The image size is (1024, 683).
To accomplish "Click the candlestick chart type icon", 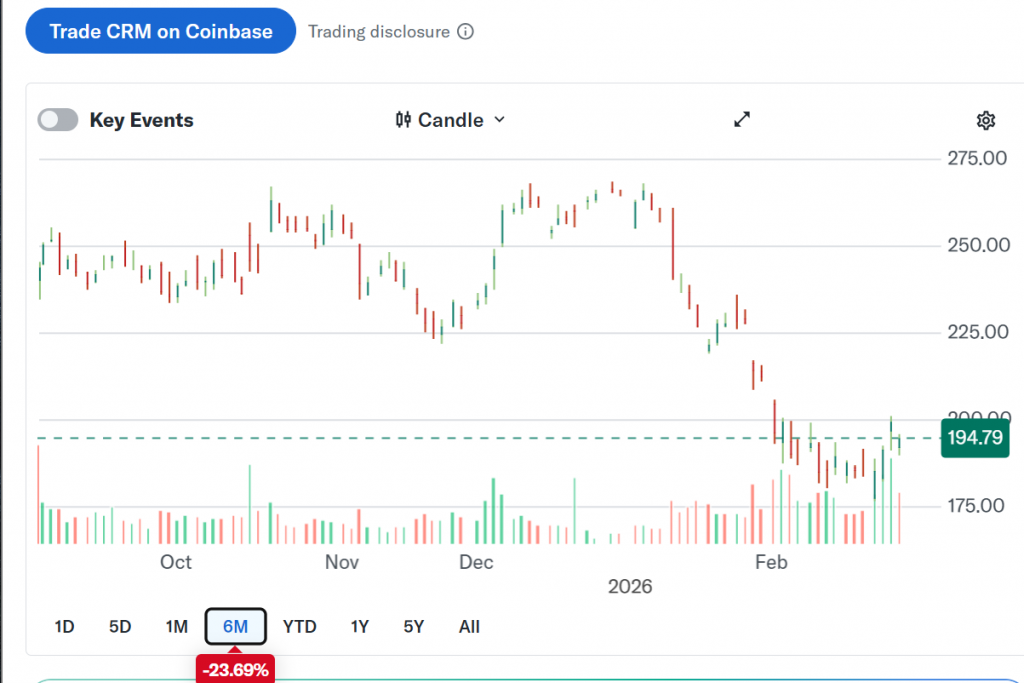I will pyautogui.click(x=404, y=120).
